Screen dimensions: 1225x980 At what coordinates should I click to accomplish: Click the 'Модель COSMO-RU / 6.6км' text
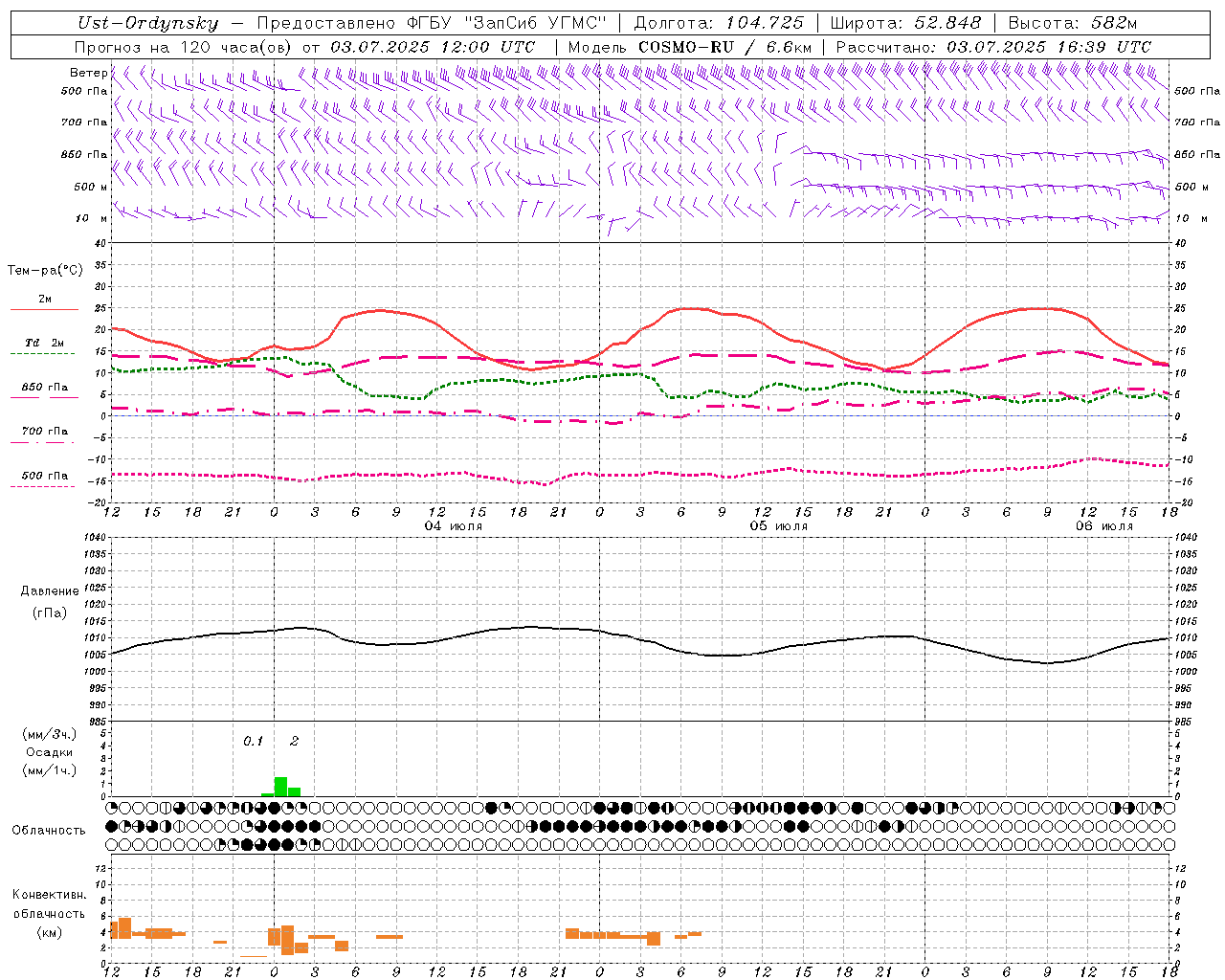690,47
